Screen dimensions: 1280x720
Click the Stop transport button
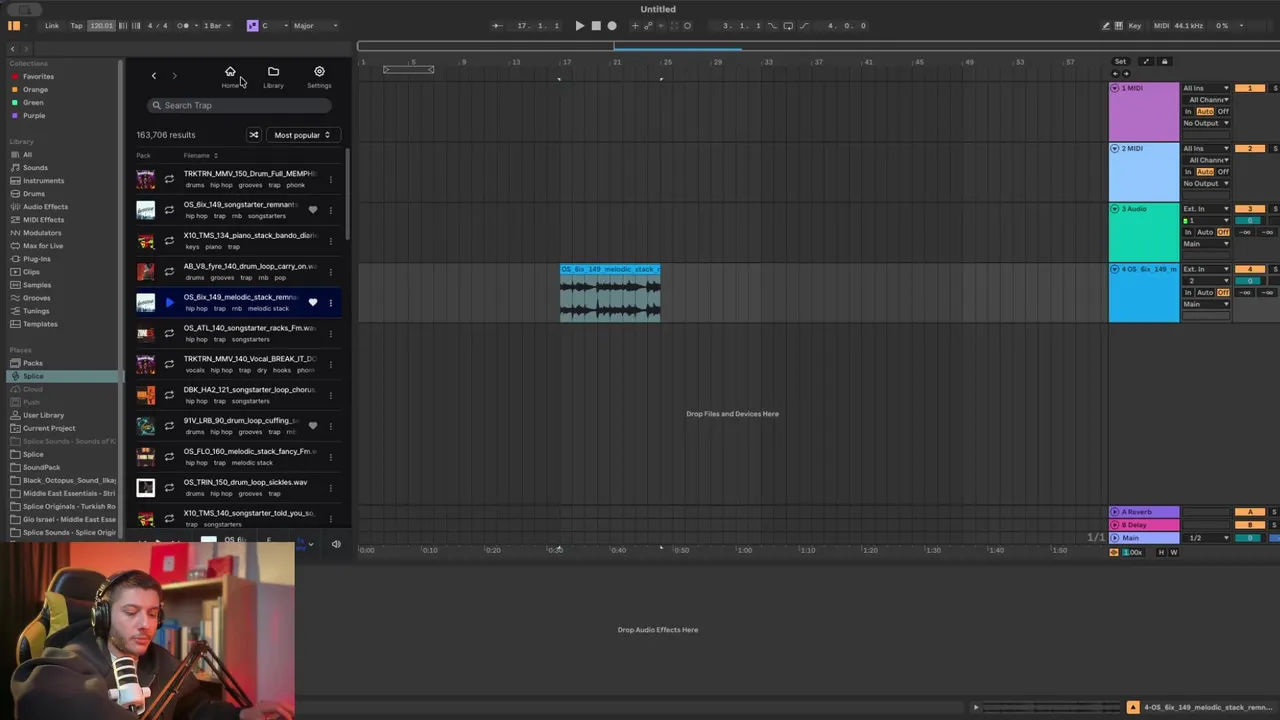click(596, 26)
